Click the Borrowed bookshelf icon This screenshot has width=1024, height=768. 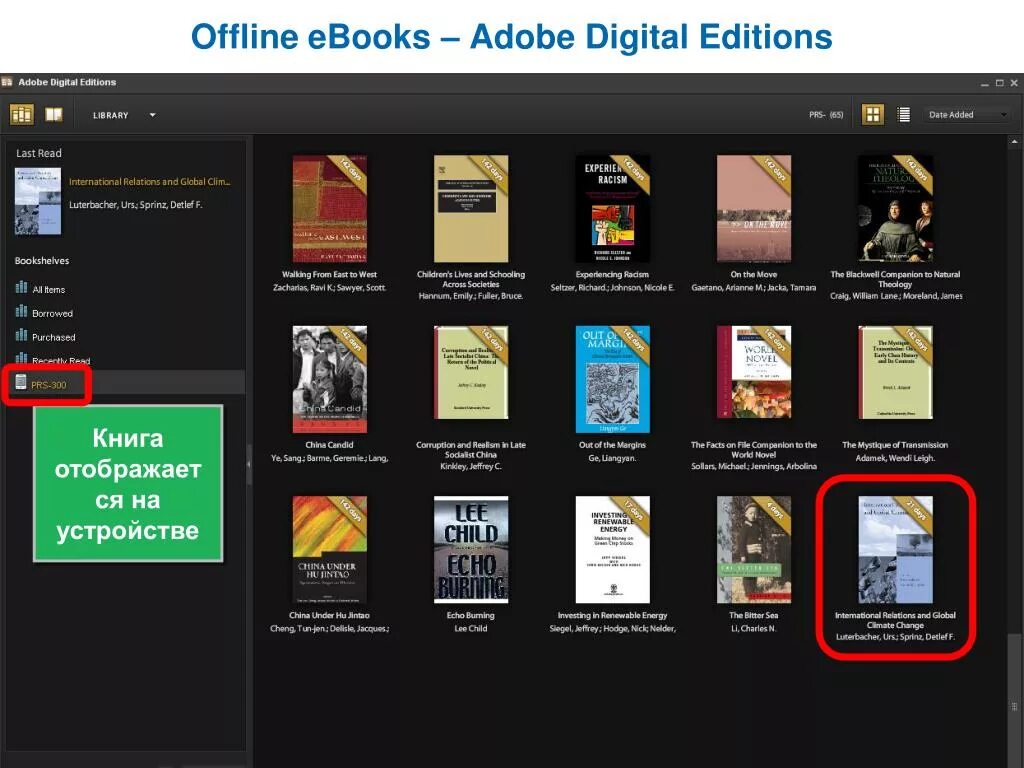click(22, 313)
